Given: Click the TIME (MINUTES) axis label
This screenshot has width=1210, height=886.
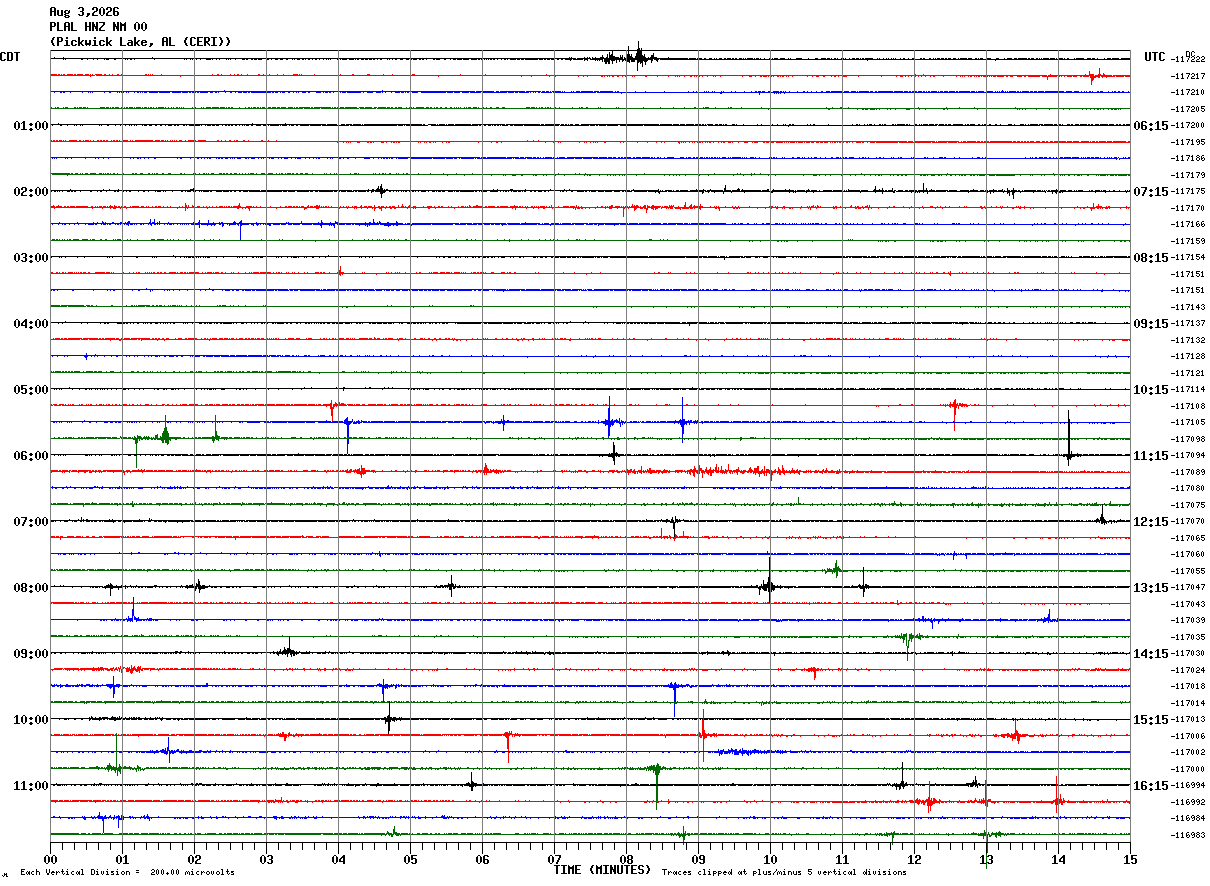Looking at the screenshot, I should 603,870.
